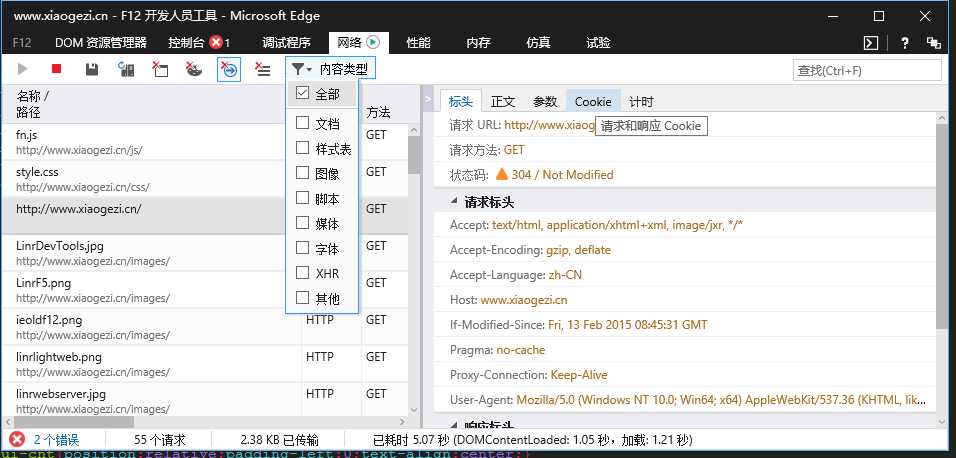Open the 计时 details tab

641,102
